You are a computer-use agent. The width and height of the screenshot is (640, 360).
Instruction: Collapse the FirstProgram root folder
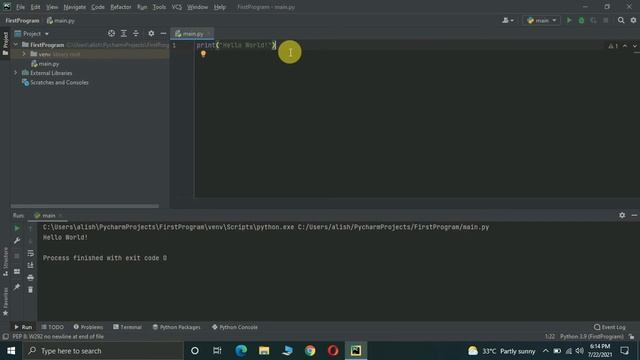click(16, 44)
